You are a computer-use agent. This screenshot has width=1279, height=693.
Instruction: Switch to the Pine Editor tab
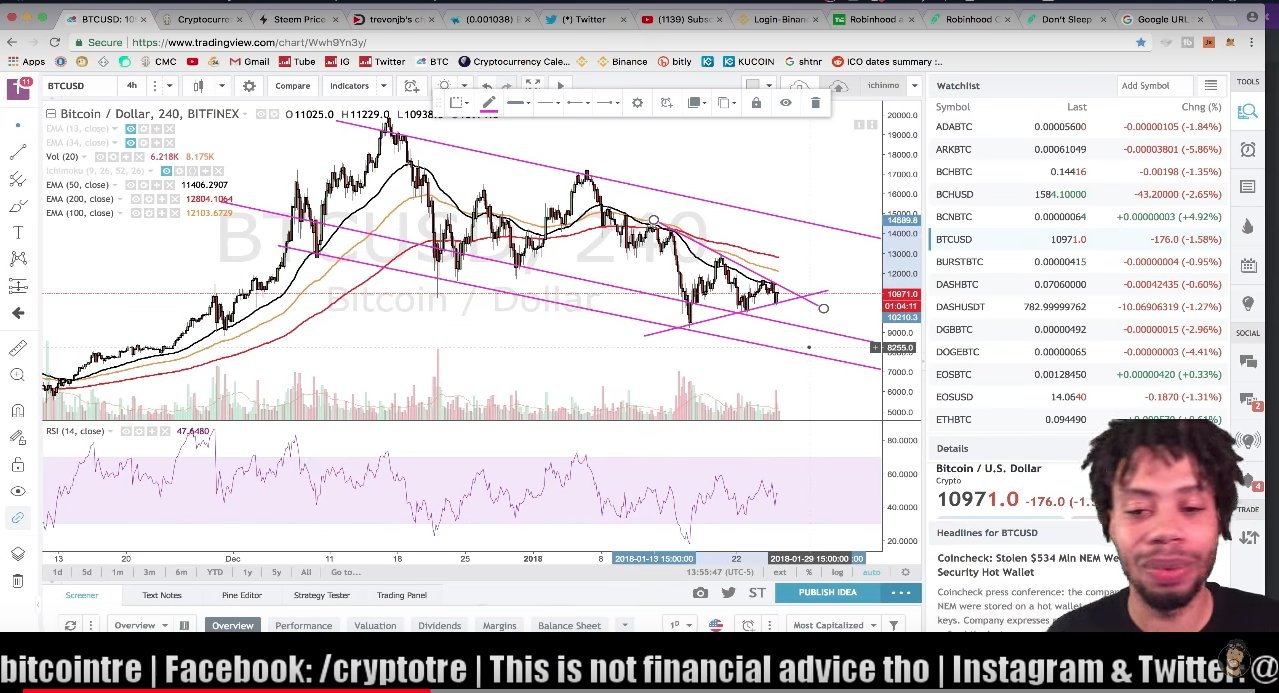[x=242, y=595]
